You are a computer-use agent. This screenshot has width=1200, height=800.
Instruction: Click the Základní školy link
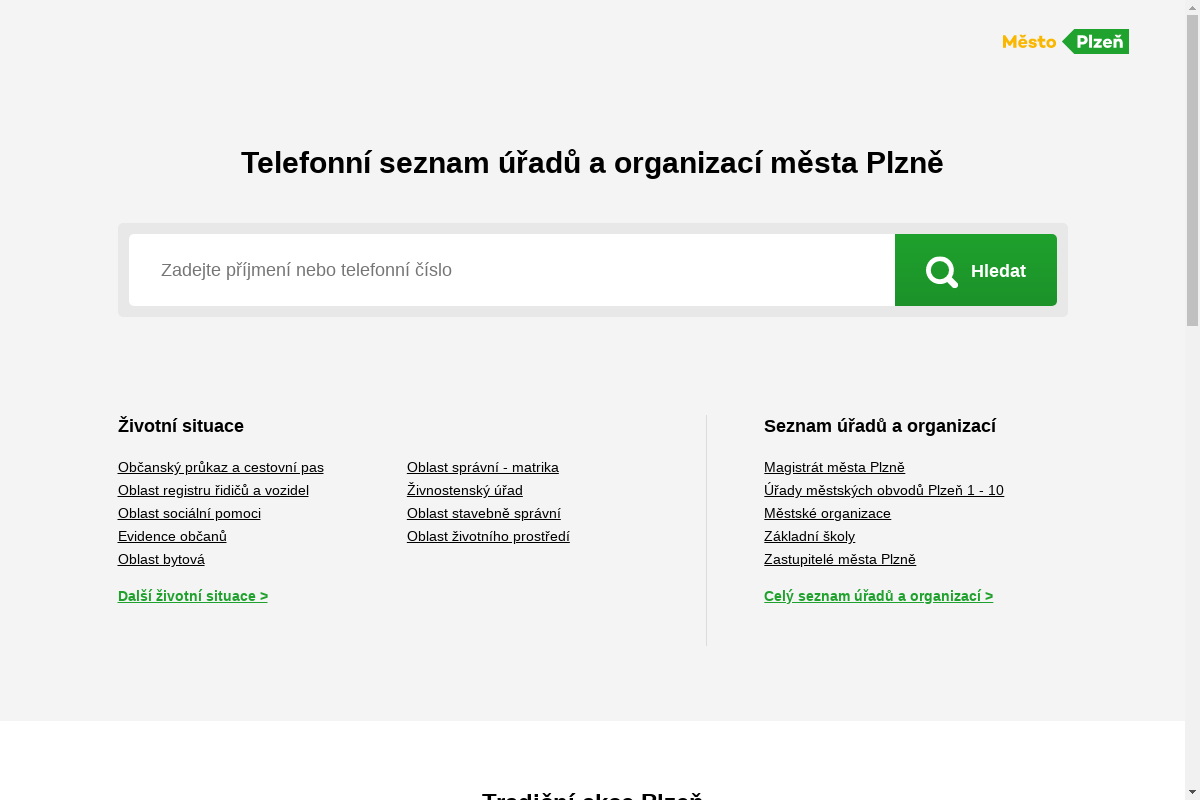810,536
